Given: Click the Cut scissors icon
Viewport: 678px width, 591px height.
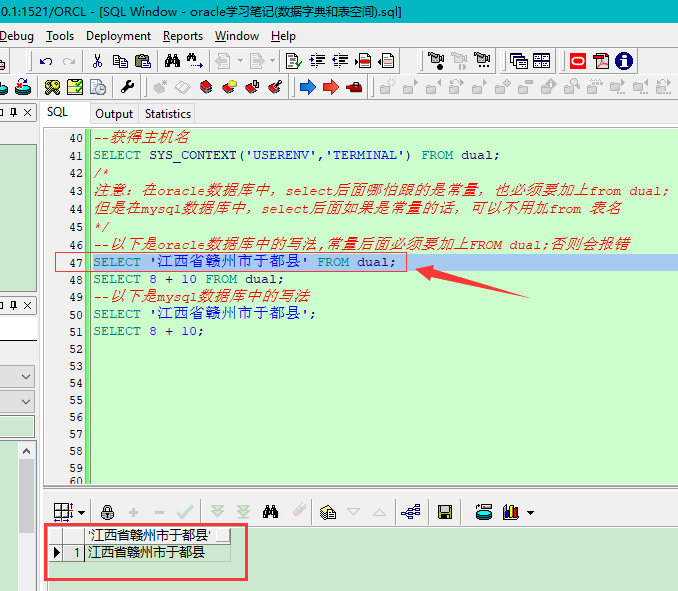Looking at the screenshot, I should click(97, 61).
